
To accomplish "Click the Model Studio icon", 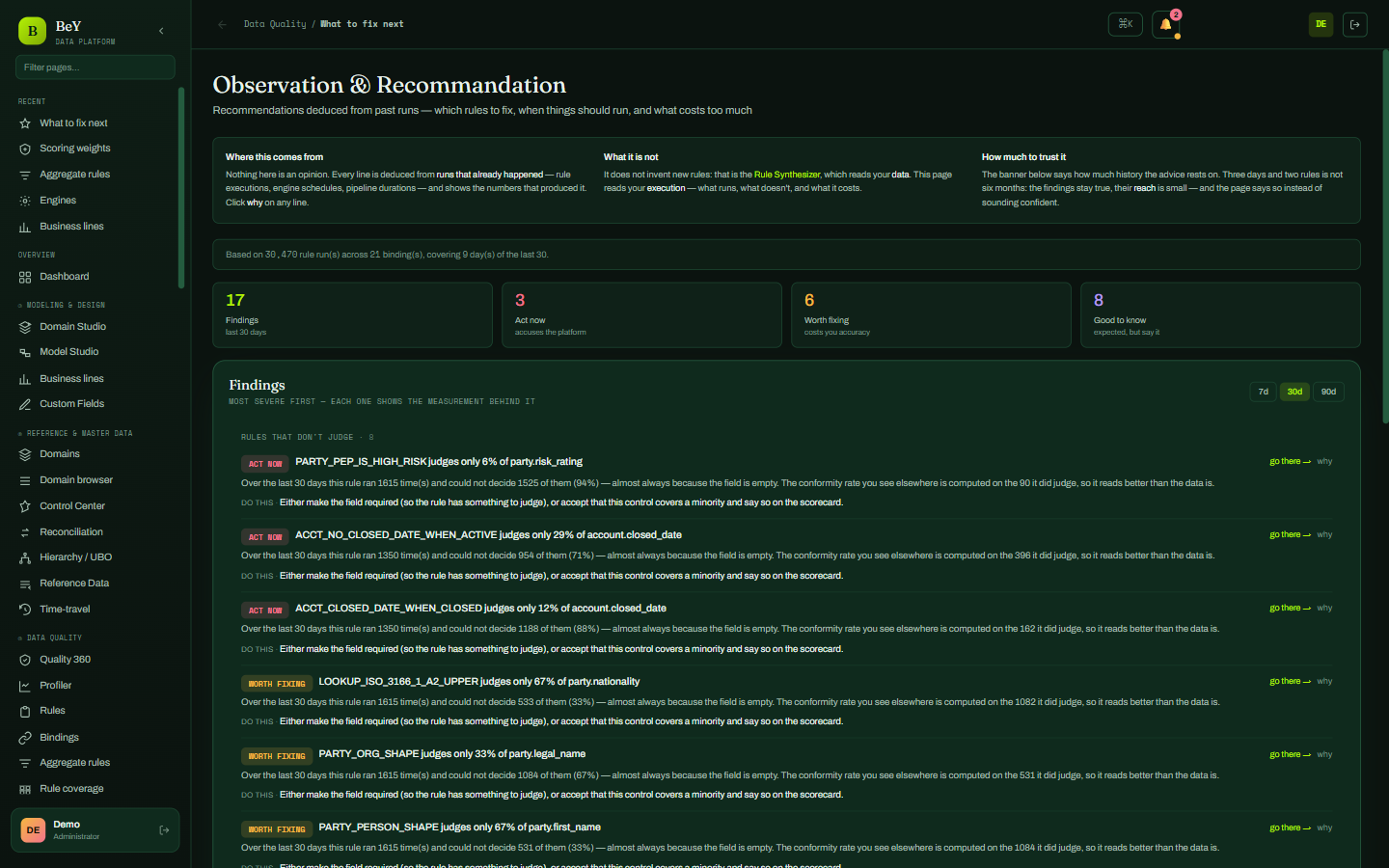I will click(x=25, y=352).
